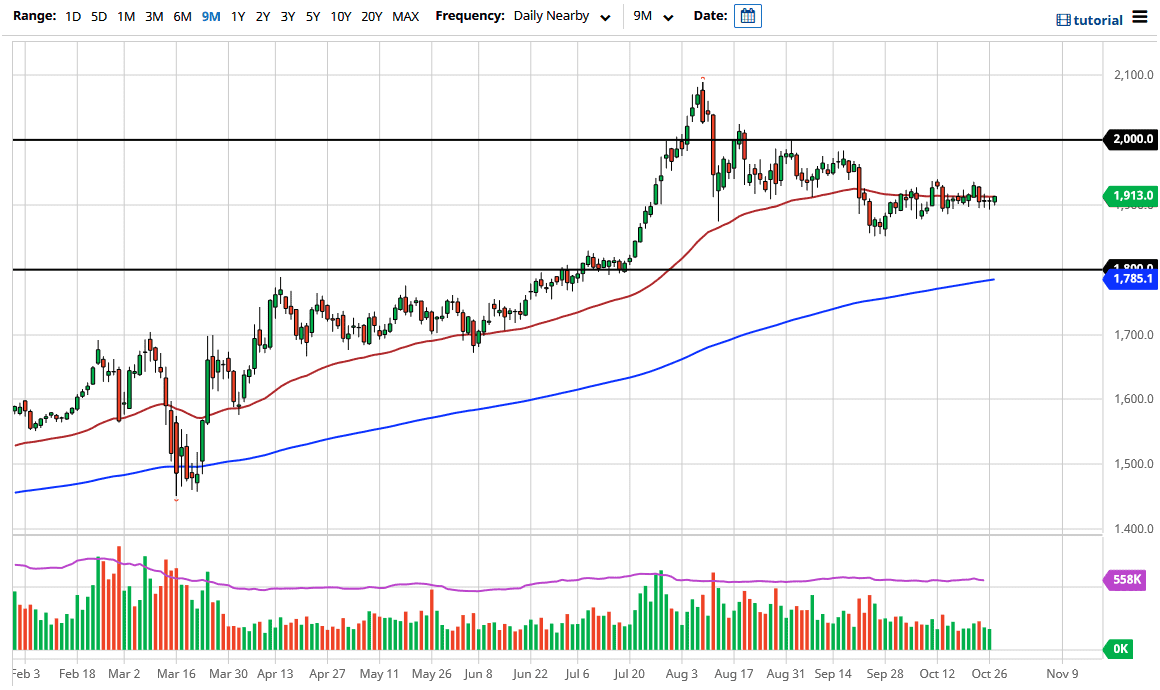
Task: Click the 1,700.0 axis value
Action: tap(1133, 335)
